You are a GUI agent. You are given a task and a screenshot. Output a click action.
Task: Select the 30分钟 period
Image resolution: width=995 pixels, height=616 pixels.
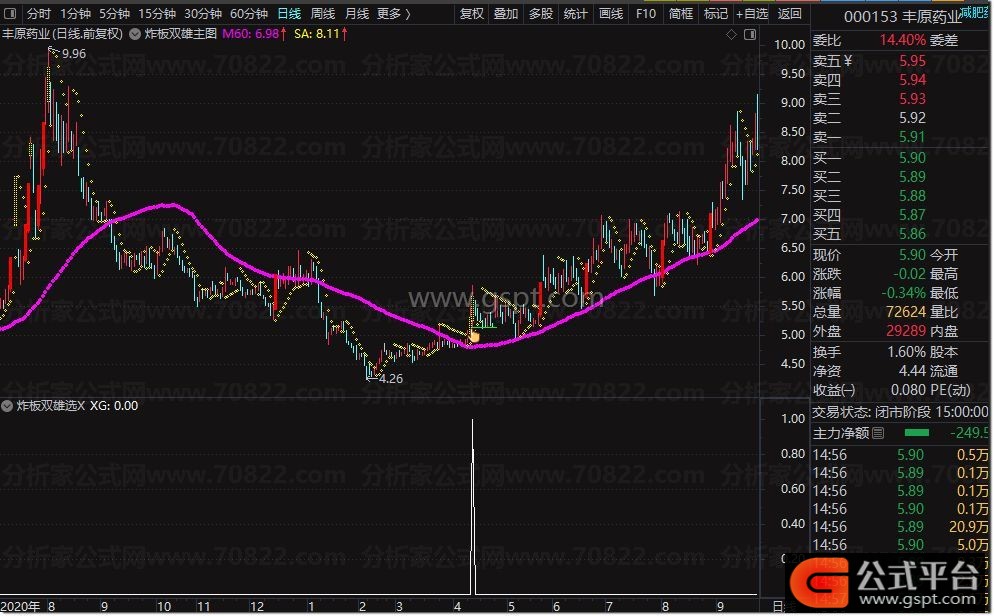[x=203, y=13]
